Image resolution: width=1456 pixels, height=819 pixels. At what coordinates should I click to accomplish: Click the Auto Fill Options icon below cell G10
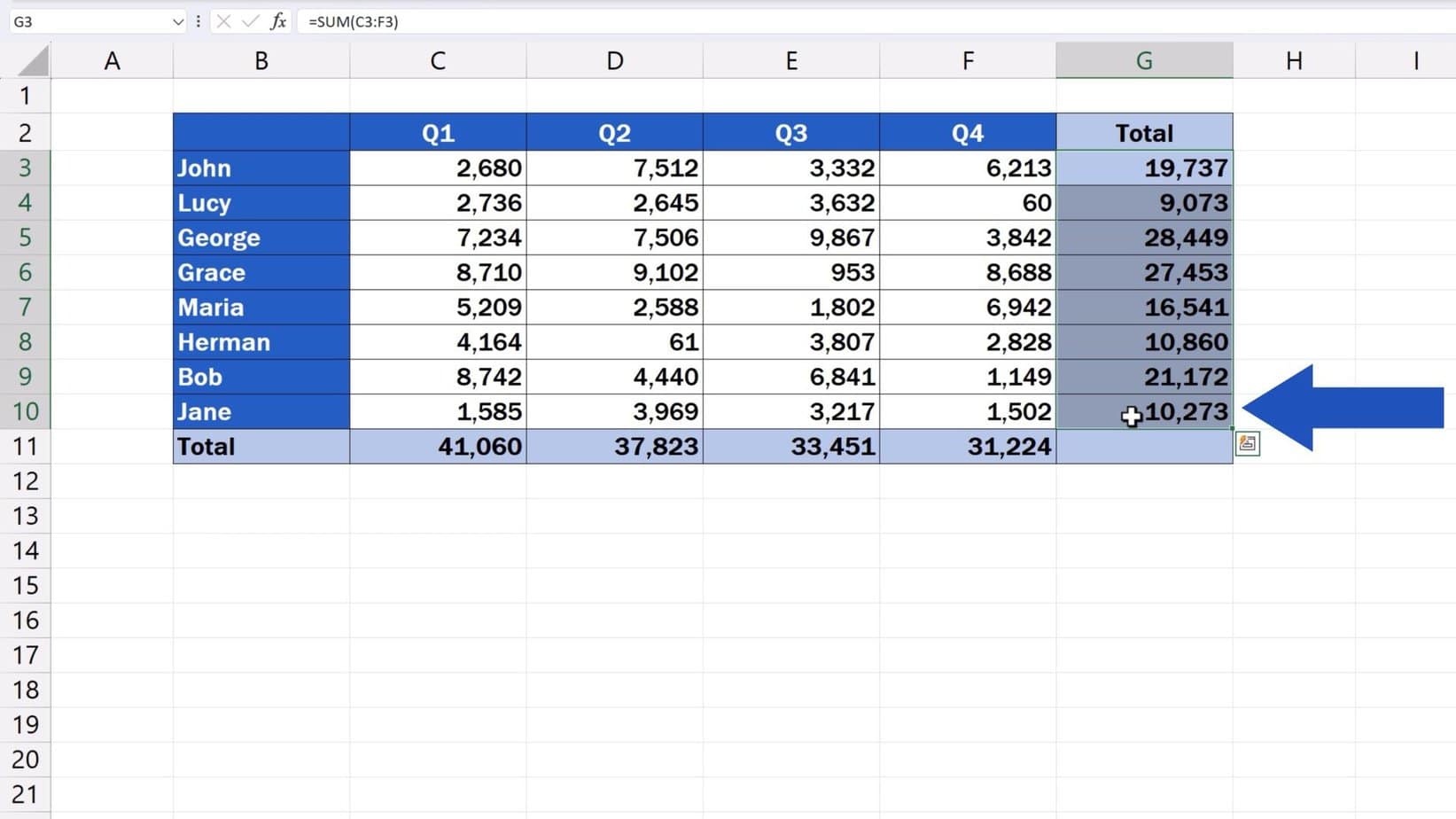tap(1248, 443)
